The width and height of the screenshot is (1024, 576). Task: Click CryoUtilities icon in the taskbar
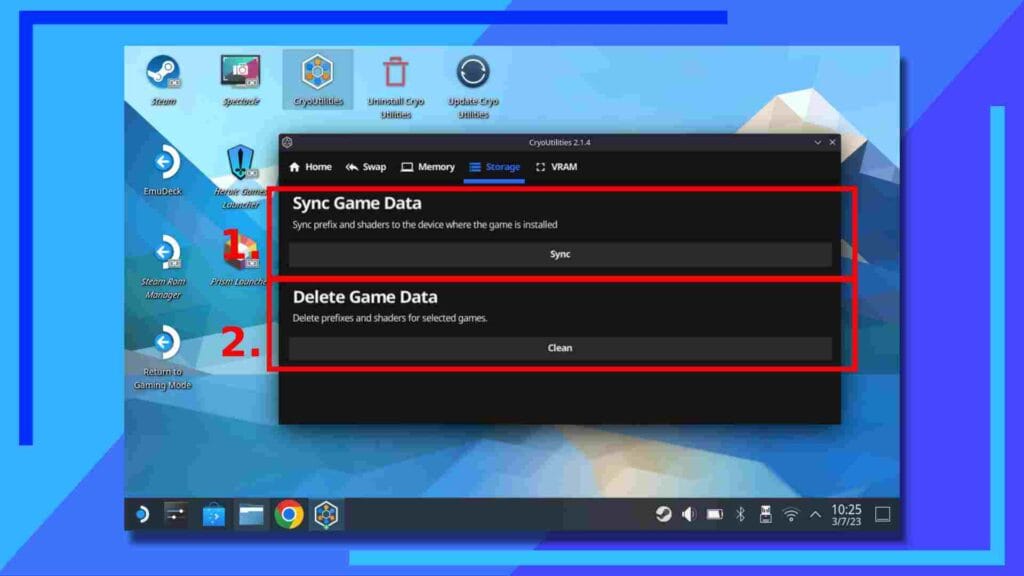click(326, 515)
